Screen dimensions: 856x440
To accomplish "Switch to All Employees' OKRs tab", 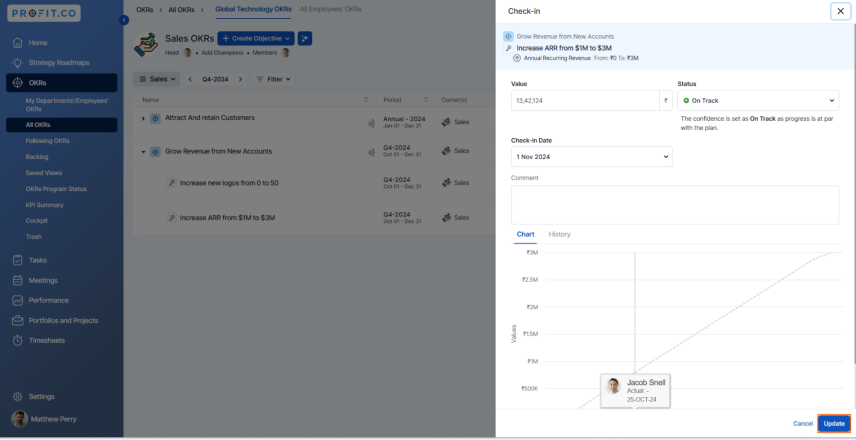I will tap(330, 9).
